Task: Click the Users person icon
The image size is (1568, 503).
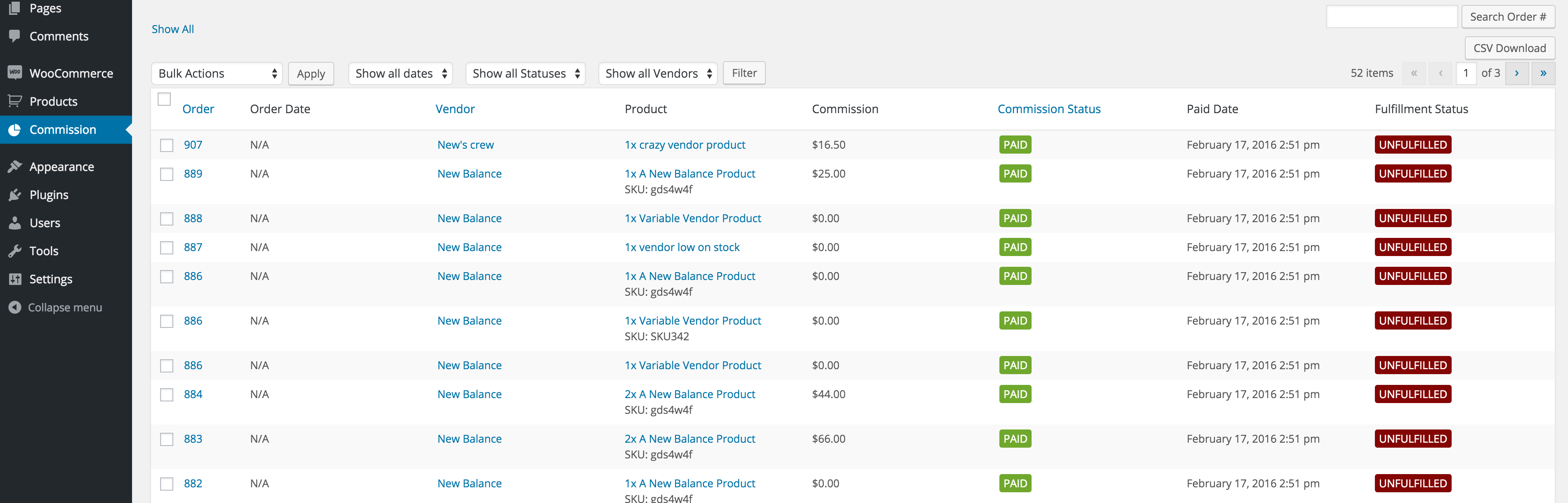Action: click(x=14, y=223)
